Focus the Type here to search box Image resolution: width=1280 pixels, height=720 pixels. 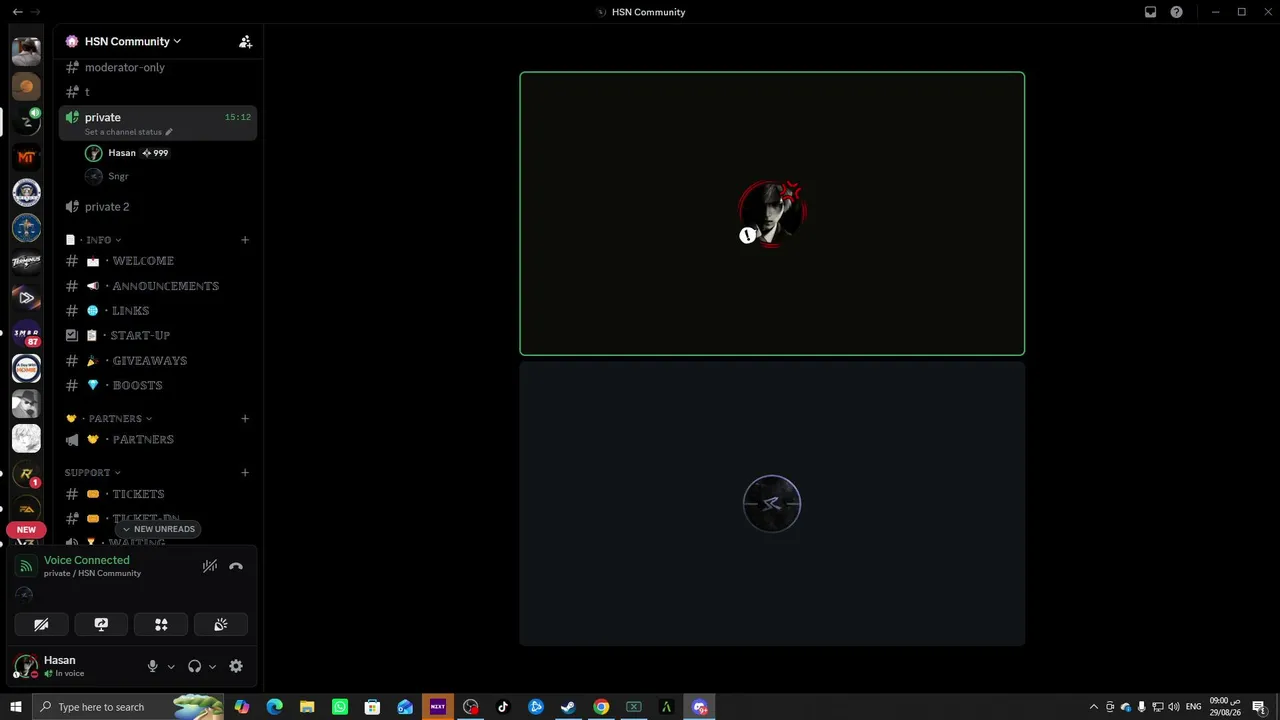click(x=127, y=707)
